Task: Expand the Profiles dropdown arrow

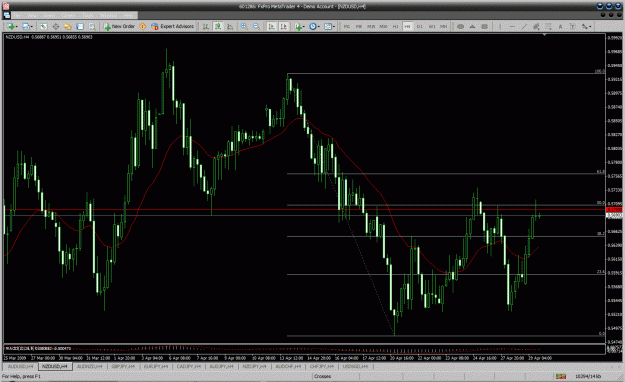Action: [32, 27]
